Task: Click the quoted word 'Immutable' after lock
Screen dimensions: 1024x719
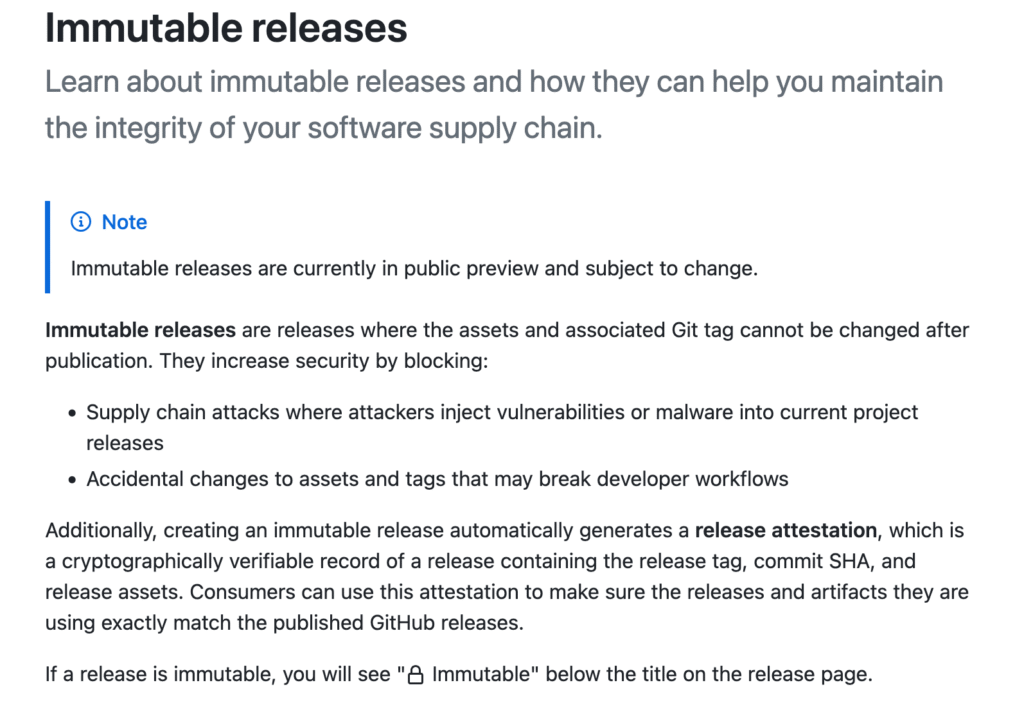Action: coord(481,674)
